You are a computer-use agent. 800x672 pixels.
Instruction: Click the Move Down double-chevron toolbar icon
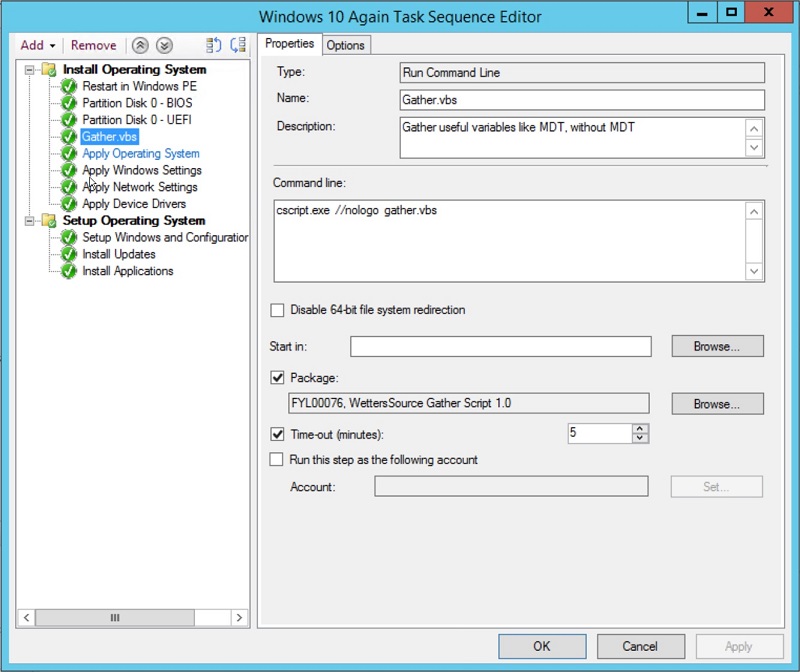click(x=164, y=45)
